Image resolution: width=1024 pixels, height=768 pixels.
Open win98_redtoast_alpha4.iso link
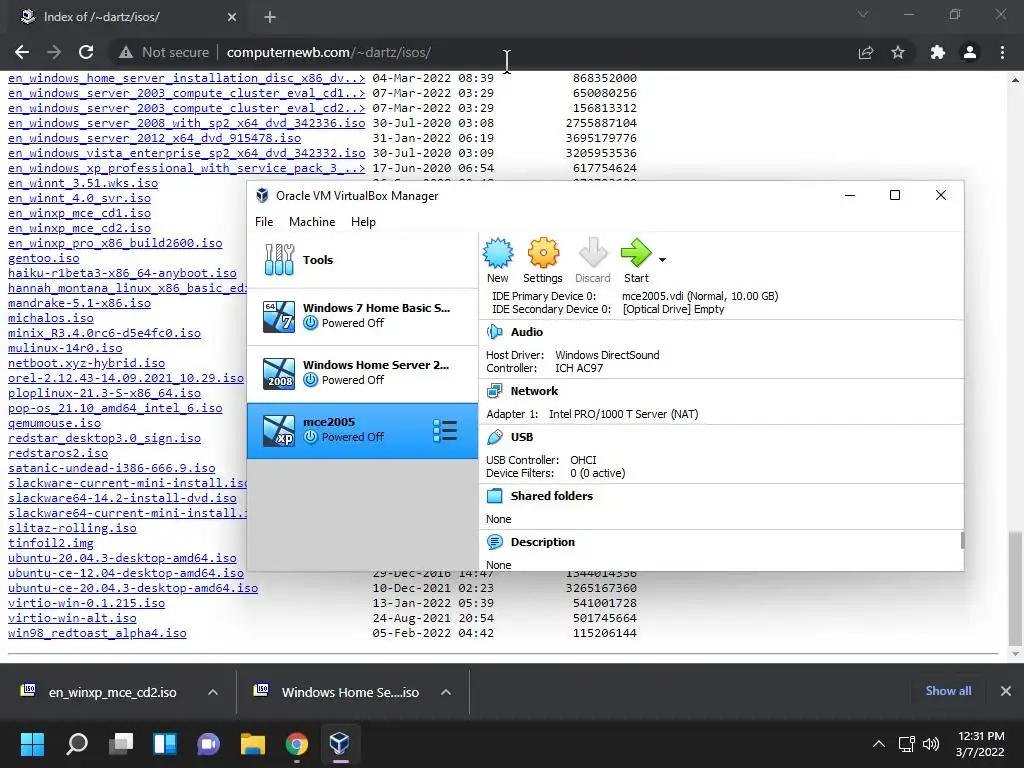(x=97, y=633)
